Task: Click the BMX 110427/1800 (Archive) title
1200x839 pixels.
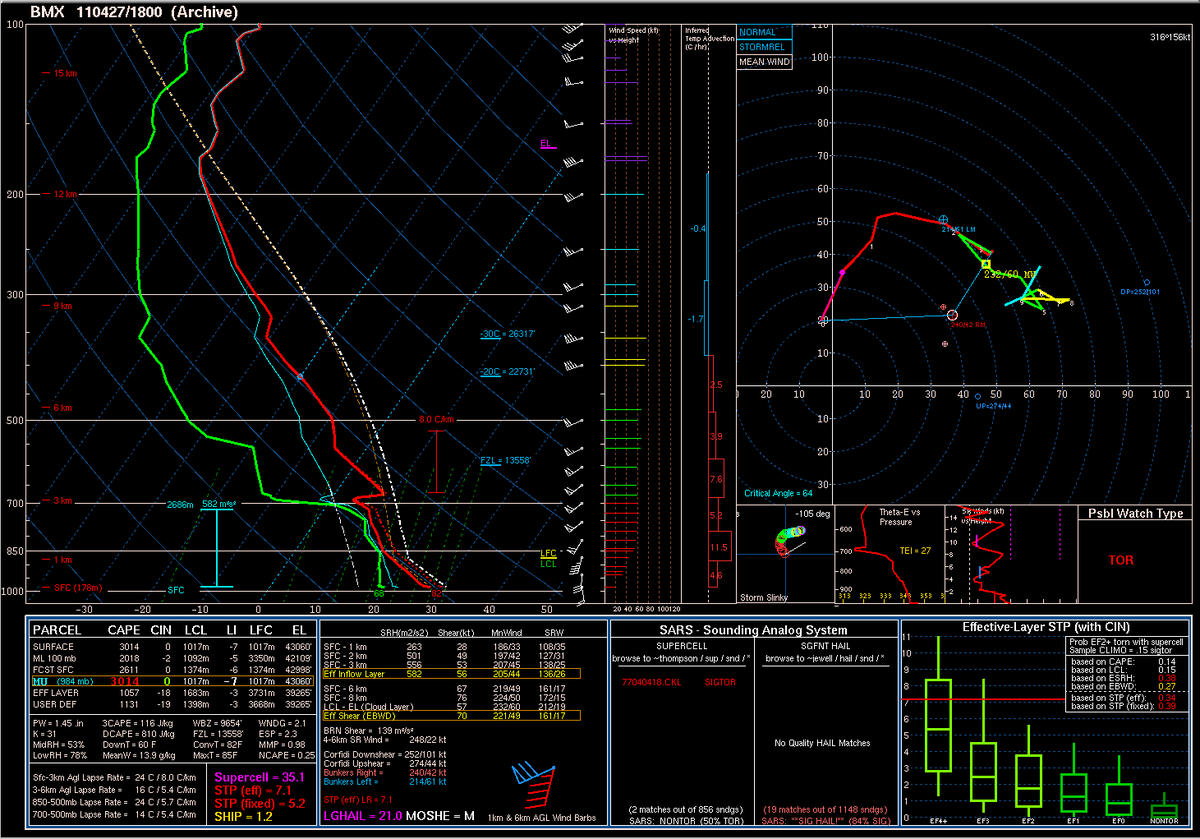Action: (134, 12)
